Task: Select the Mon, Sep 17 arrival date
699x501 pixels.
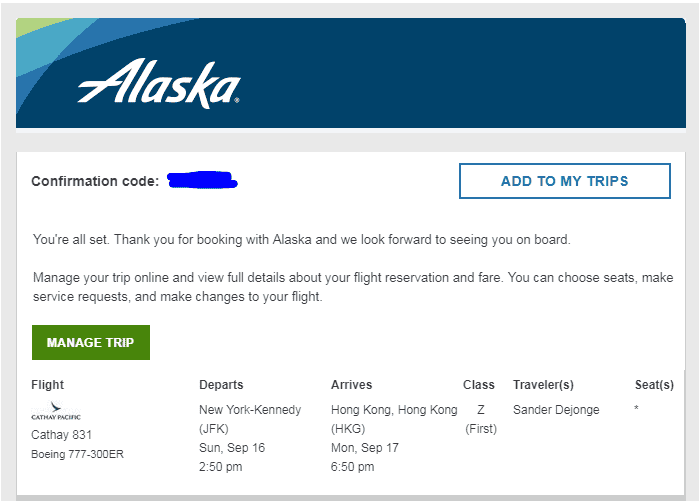Action: 364,447
